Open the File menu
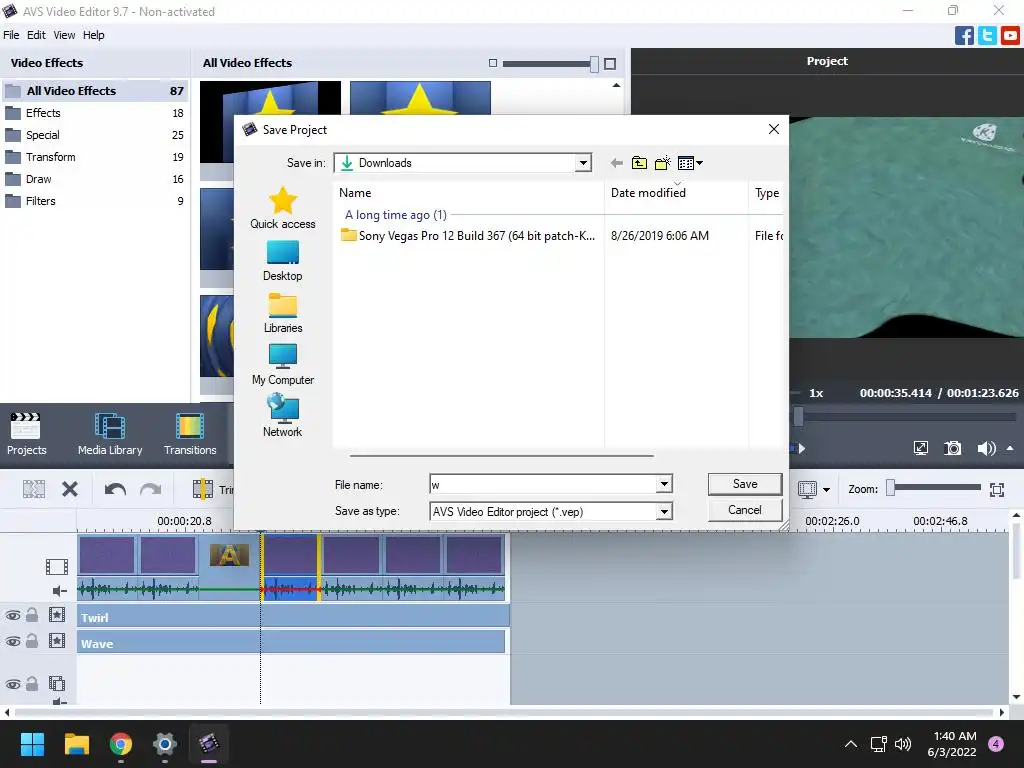This screenshot has height=768, width=1024. click(11, 35)
